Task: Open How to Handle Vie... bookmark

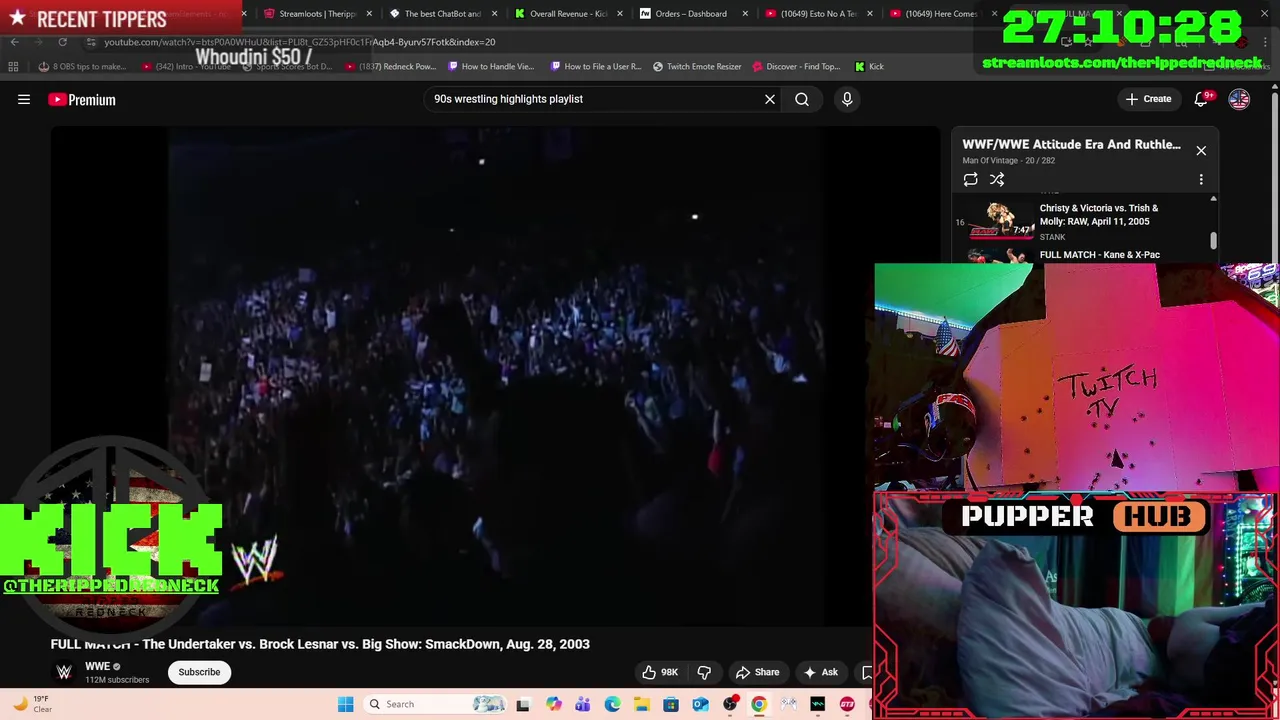Action: (492, 66)
